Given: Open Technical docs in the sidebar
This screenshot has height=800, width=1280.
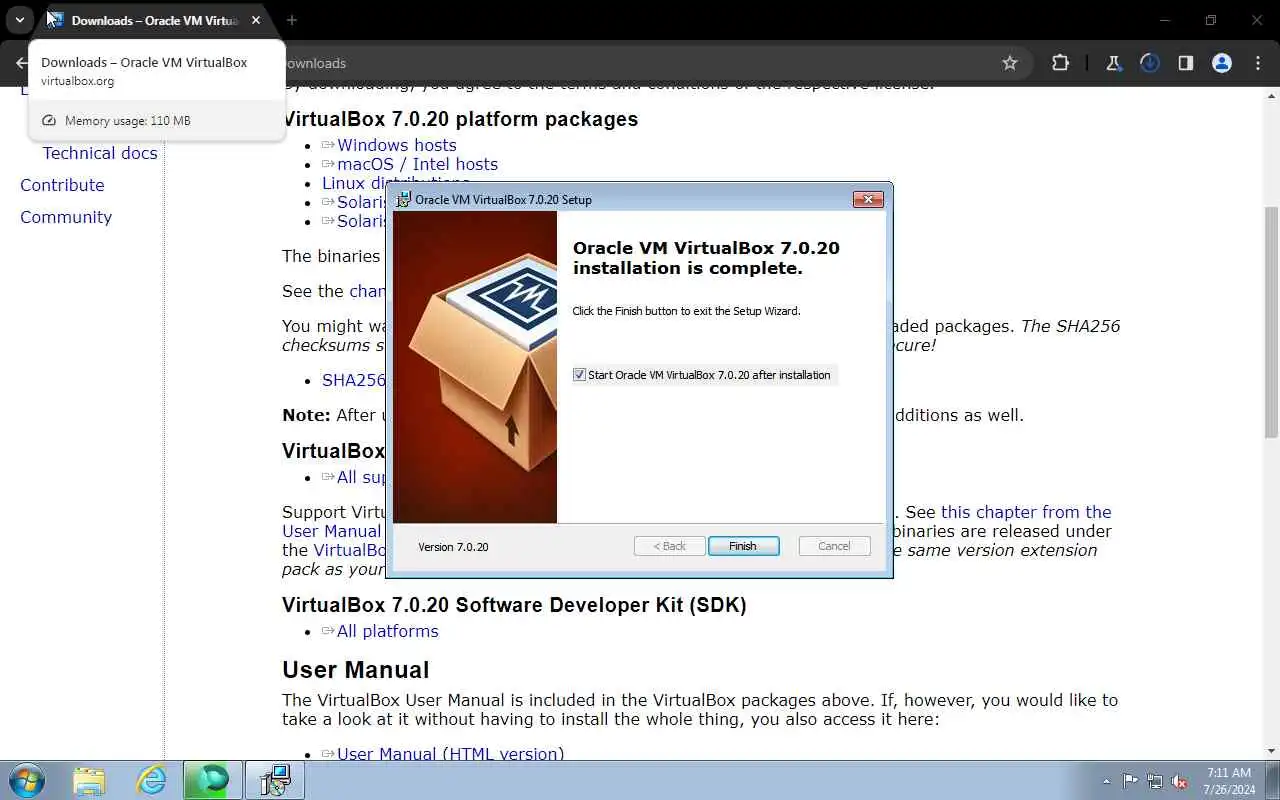Looking at the screenshot, I should [x=100, y=153].
